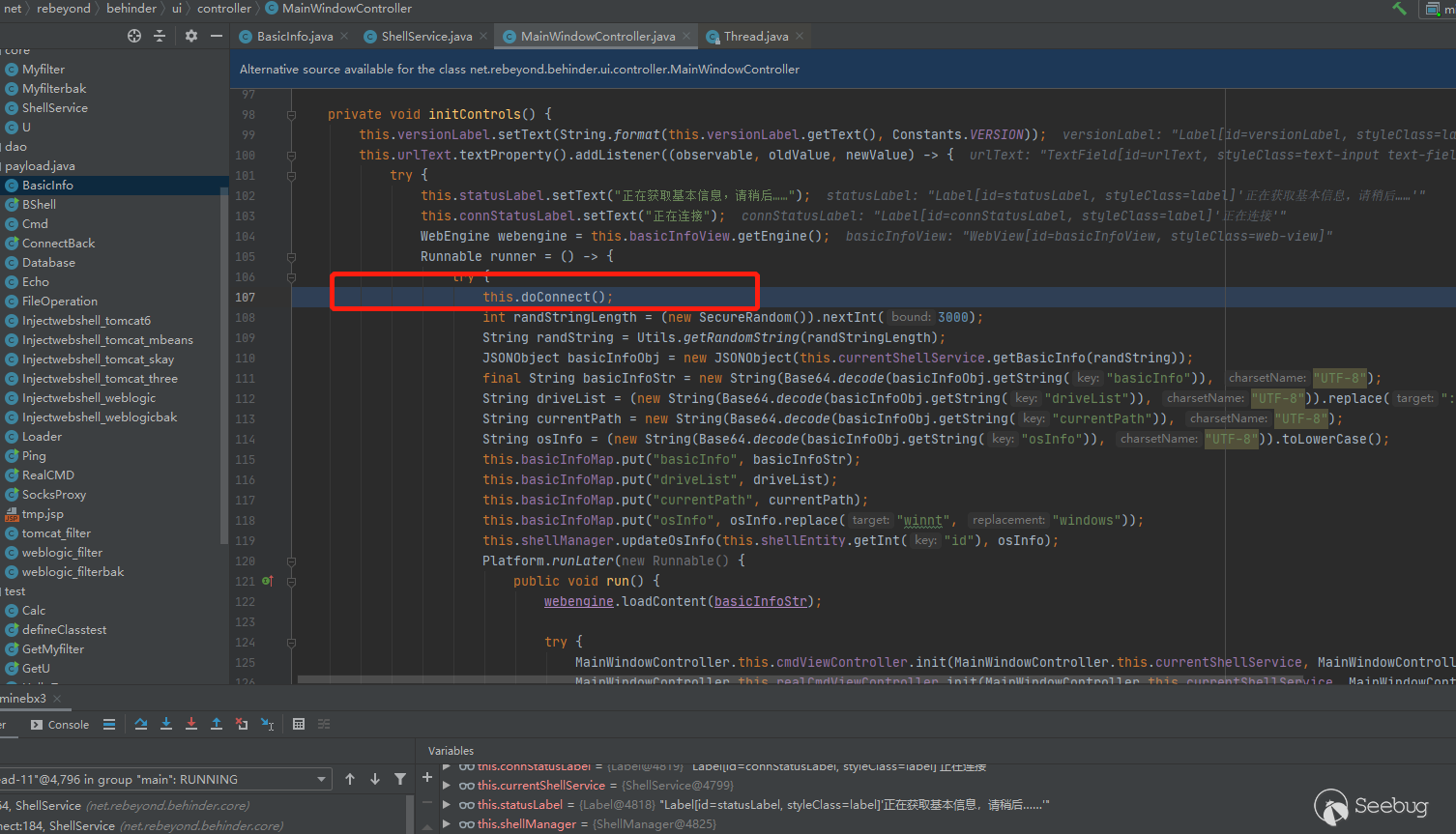The width and height of the screenshot is (1456, 834).
Task: Click the Step Out debug icon
Action: (x=217, y=724)
